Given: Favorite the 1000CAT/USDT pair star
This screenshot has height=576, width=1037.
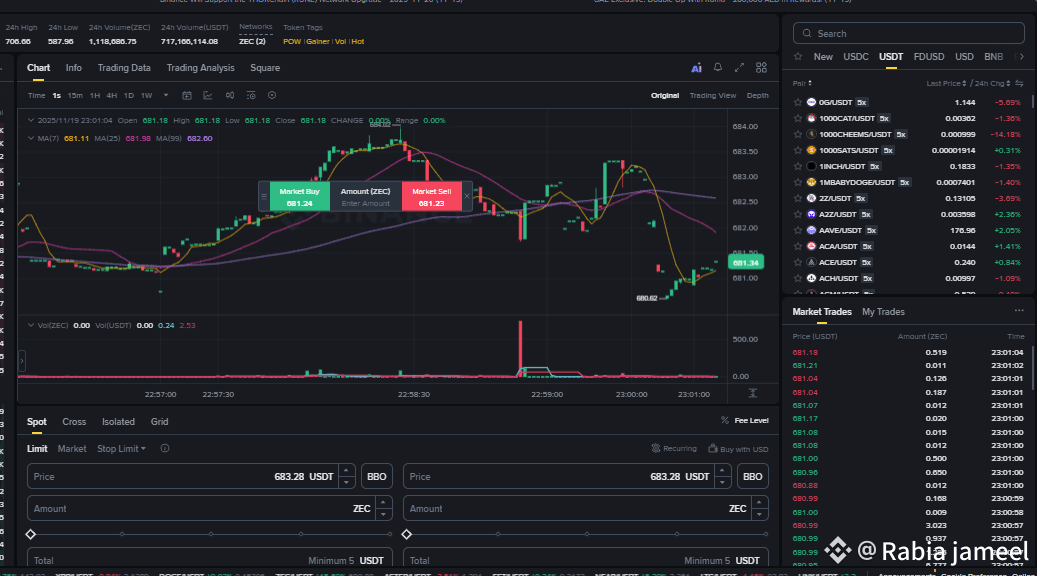Looking at the screenshot, I should coord(798,118).
